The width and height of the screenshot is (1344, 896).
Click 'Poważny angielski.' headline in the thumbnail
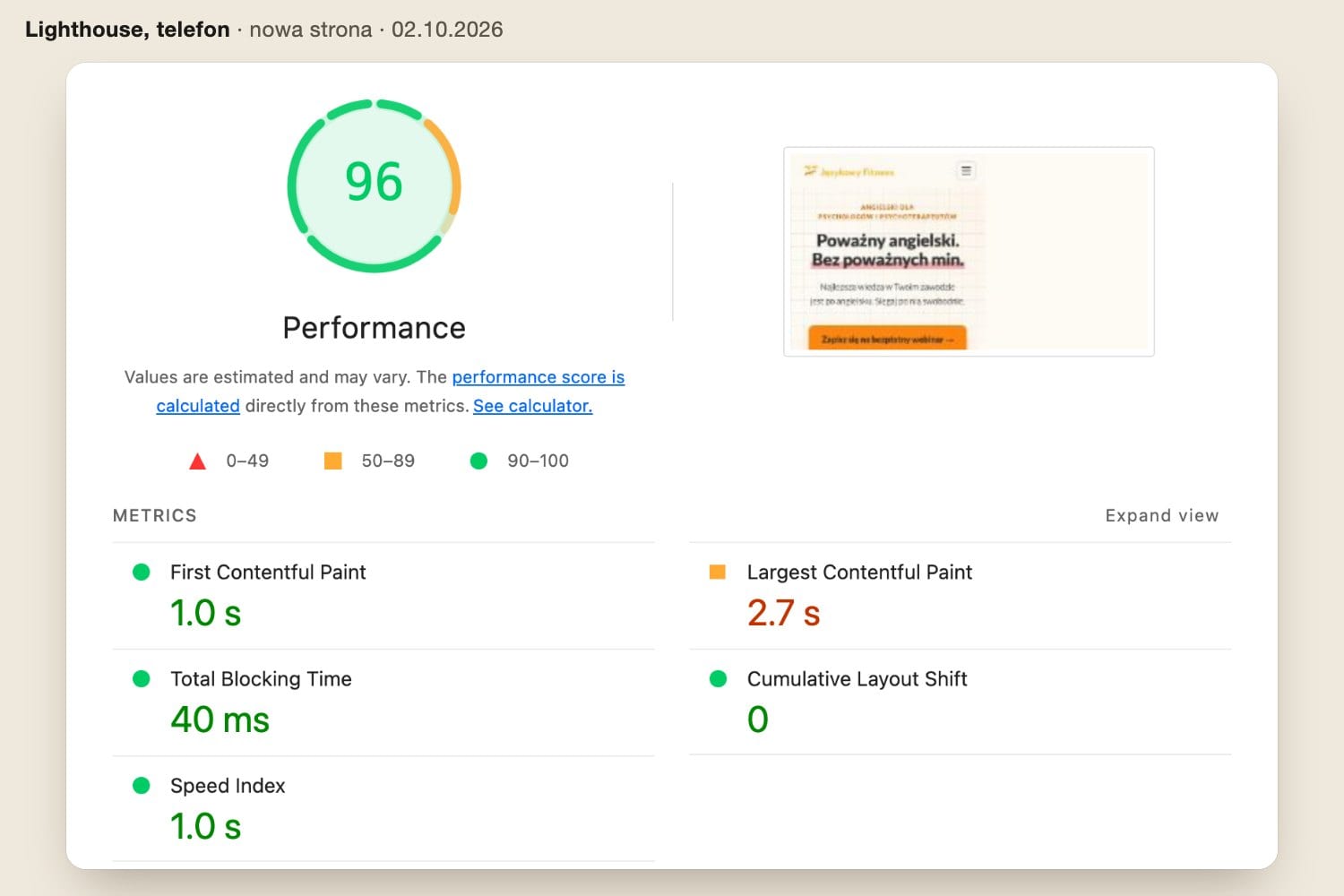[x=887, y=240]
